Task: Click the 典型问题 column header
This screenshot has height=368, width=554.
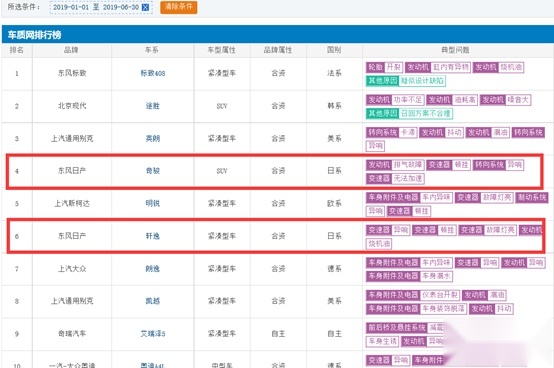Action: [x=455, y=50]
